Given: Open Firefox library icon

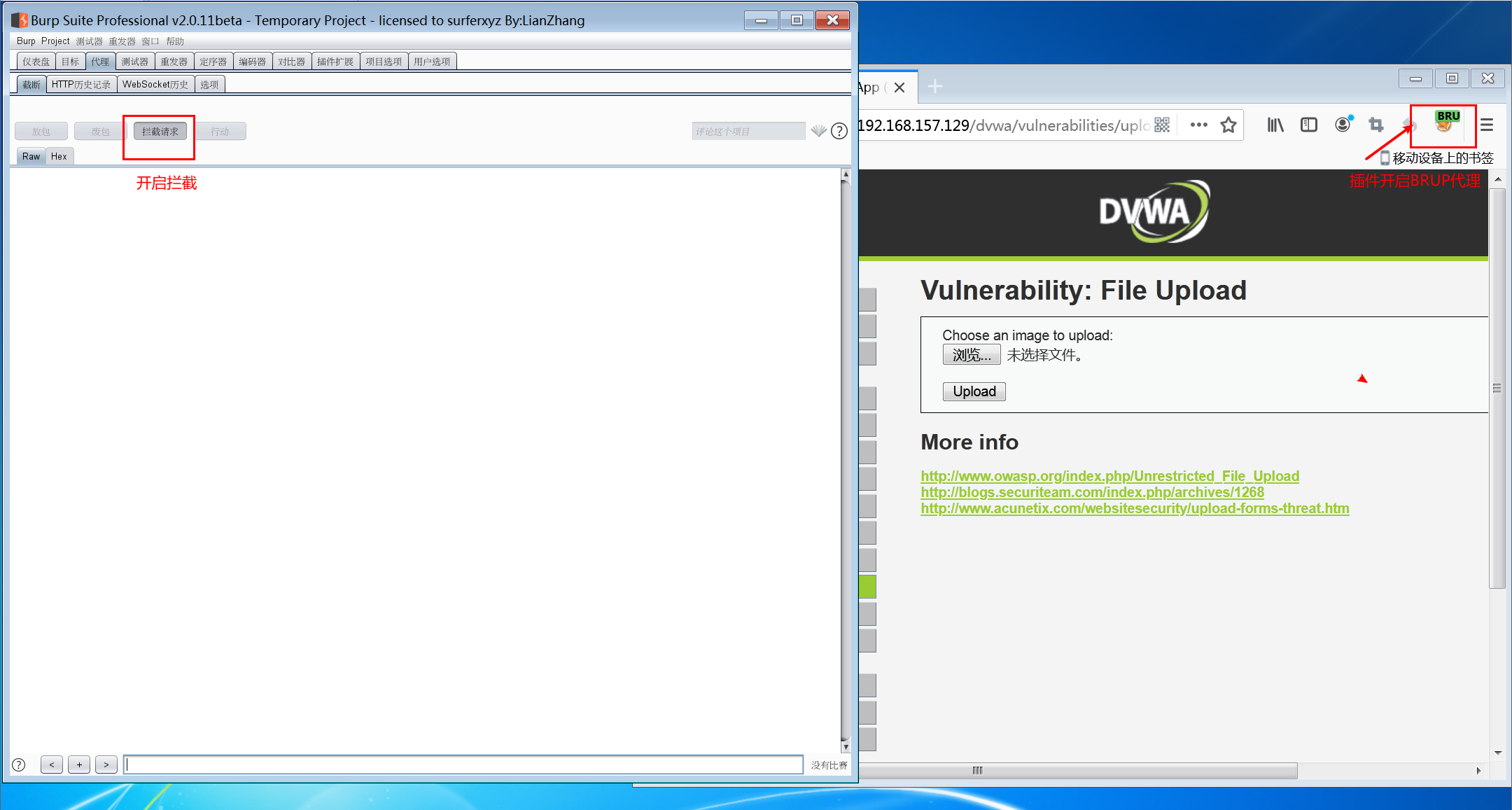Looking at the screenshot, I should click(x=1275, y=125).
